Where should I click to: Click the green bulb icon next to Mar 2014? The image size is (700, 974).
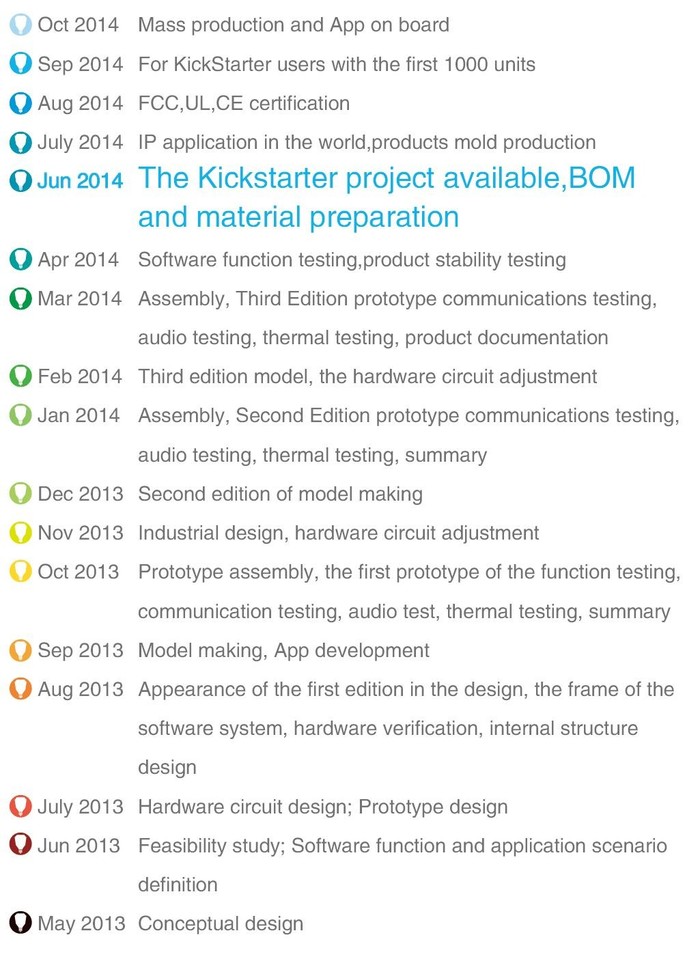click(x=20, y=298)
